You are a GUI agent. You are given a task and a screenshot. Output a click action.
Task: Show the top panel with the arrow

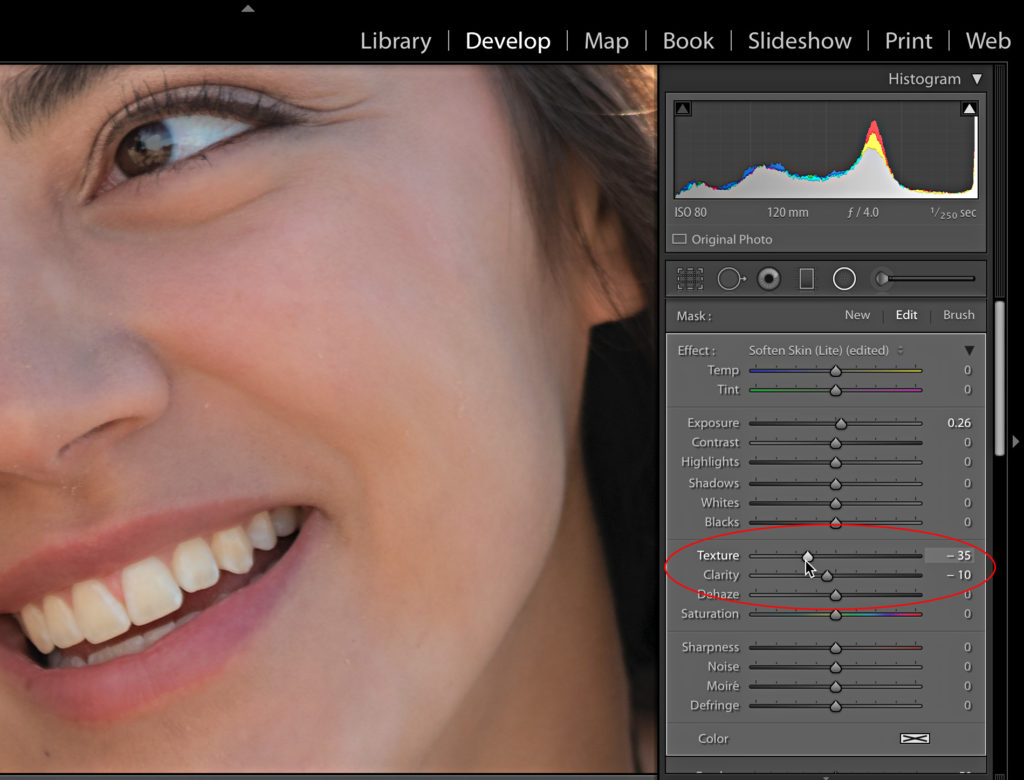[x=248, y=8]
